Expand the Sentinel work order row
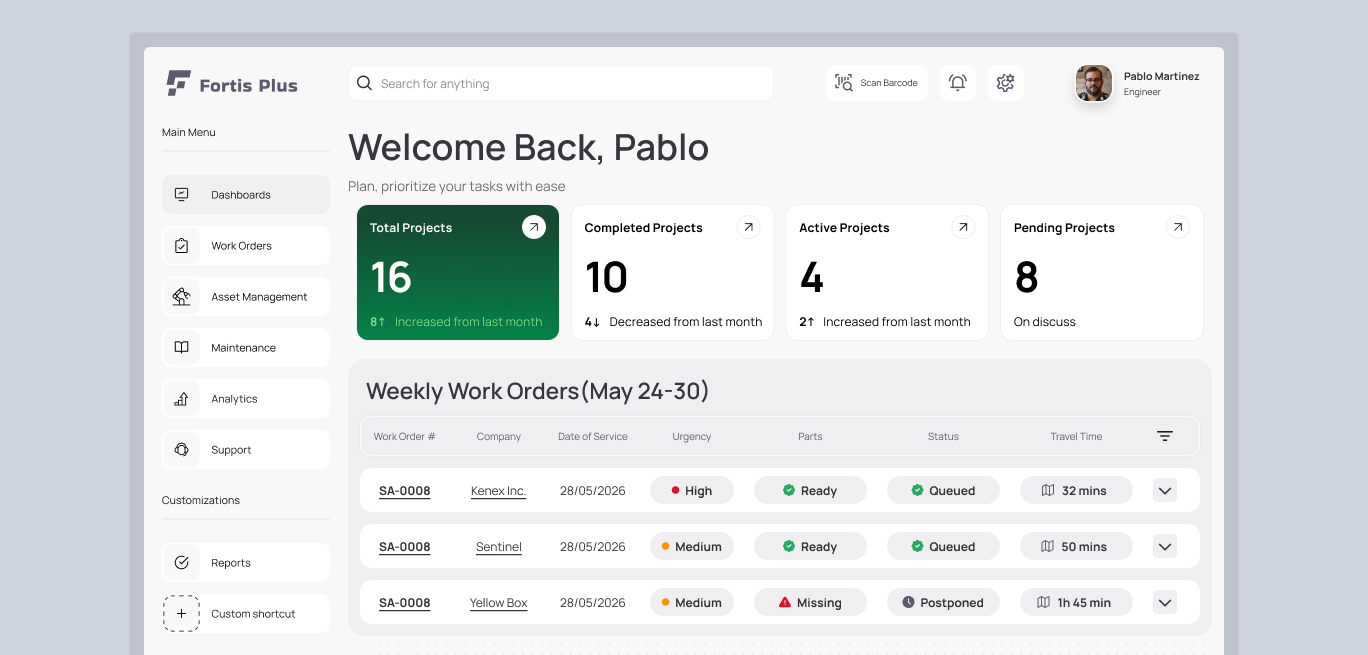Viewport: 1368px width, 655px height. (x=1165, y=547)
